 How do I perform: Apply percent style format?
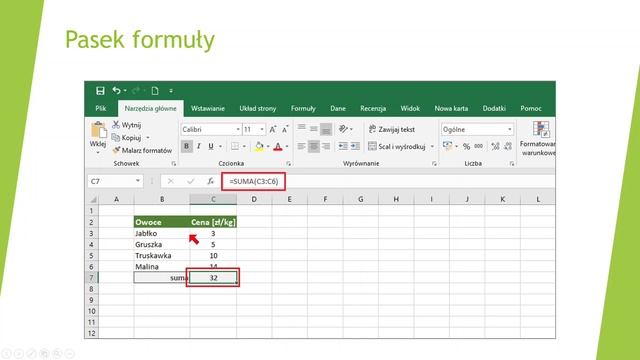click(467, 146)
